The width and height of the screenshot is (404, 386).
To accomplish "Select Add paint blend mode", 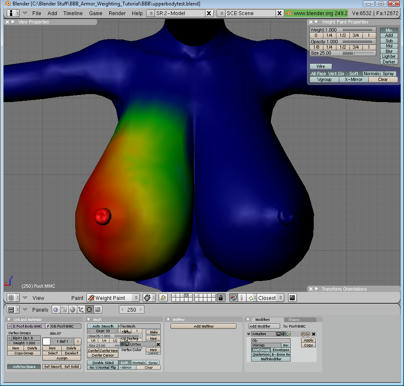I will tap(389, 35).
